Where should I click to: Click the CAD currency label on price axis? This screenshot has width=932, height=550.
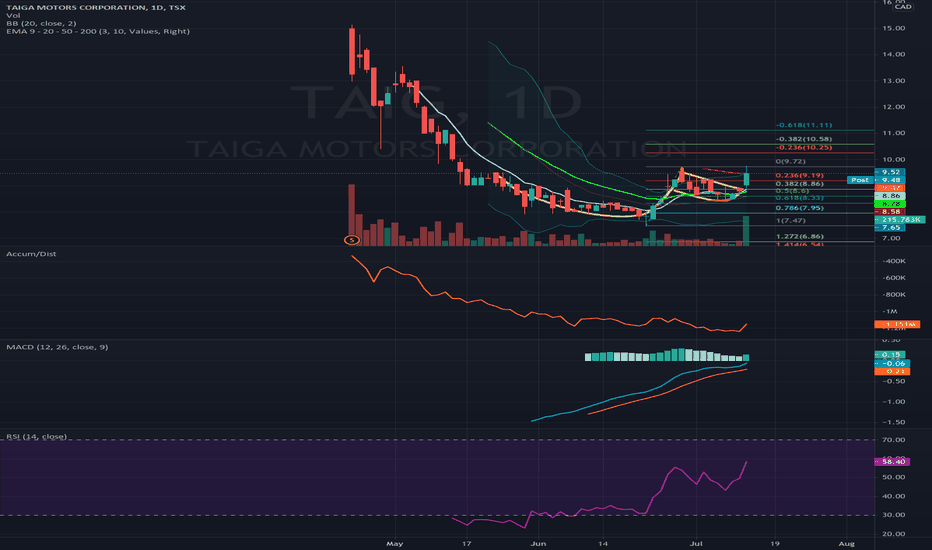903,7
